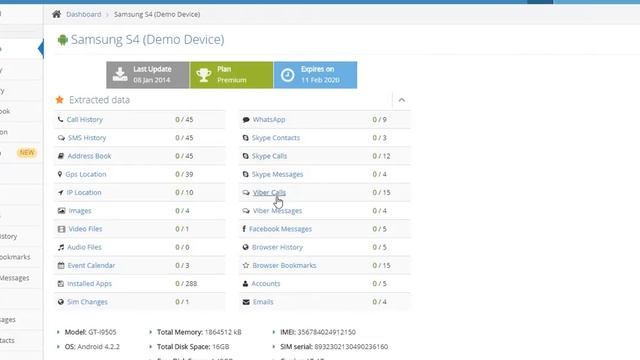Click the globe icon beside Browser History

coord(245,247)
